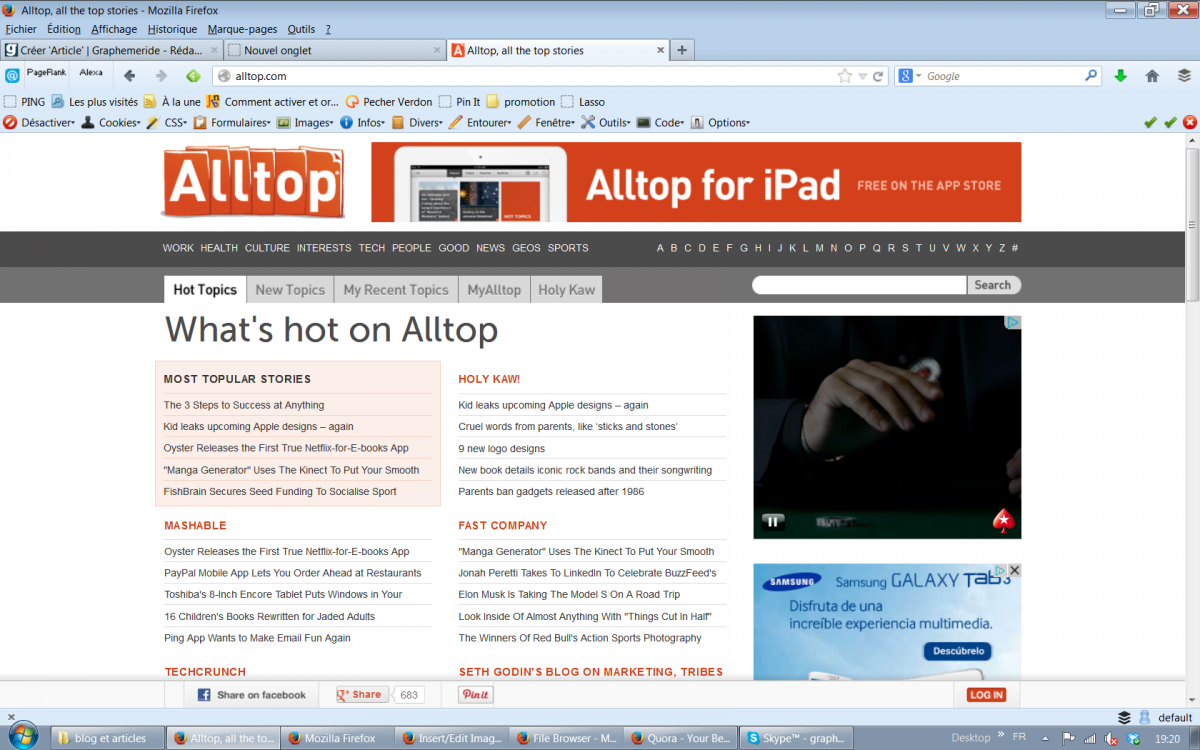Open the Désactiver dropdown
1200x750 pixels.
[x=39, y=122]
